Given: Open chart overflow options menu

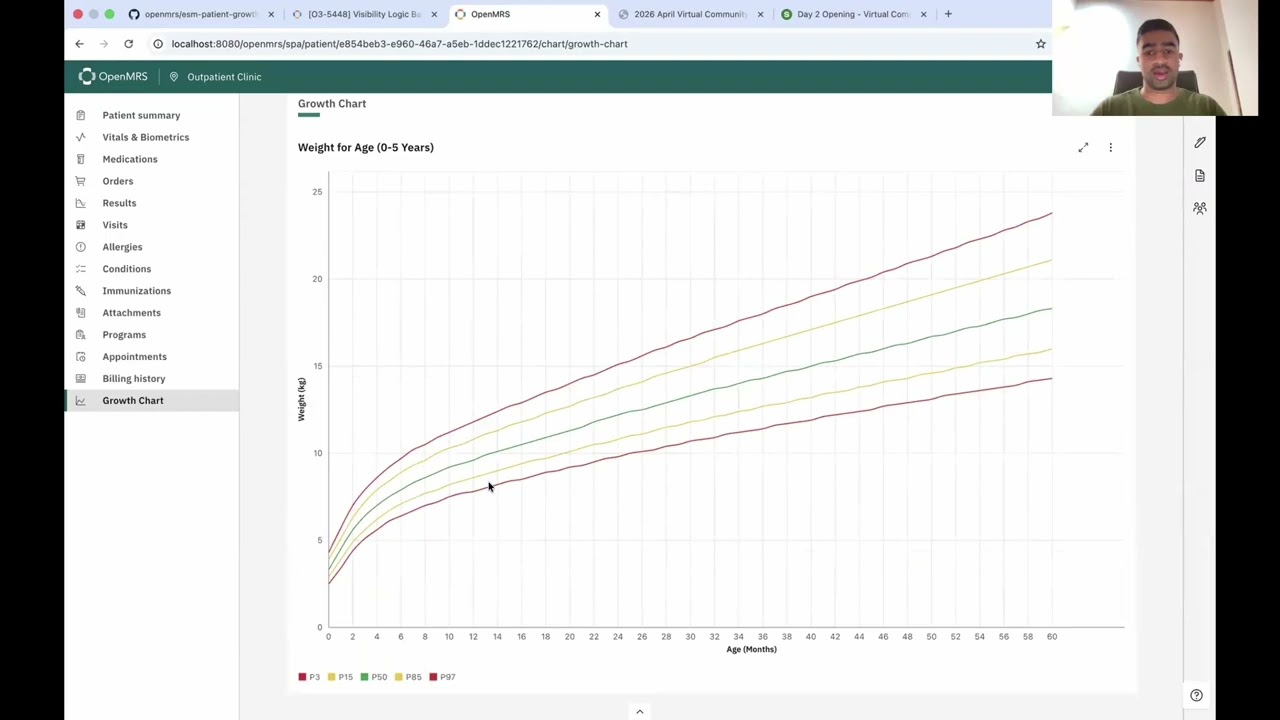Looking at the screenshot, I should point(1110,148).
